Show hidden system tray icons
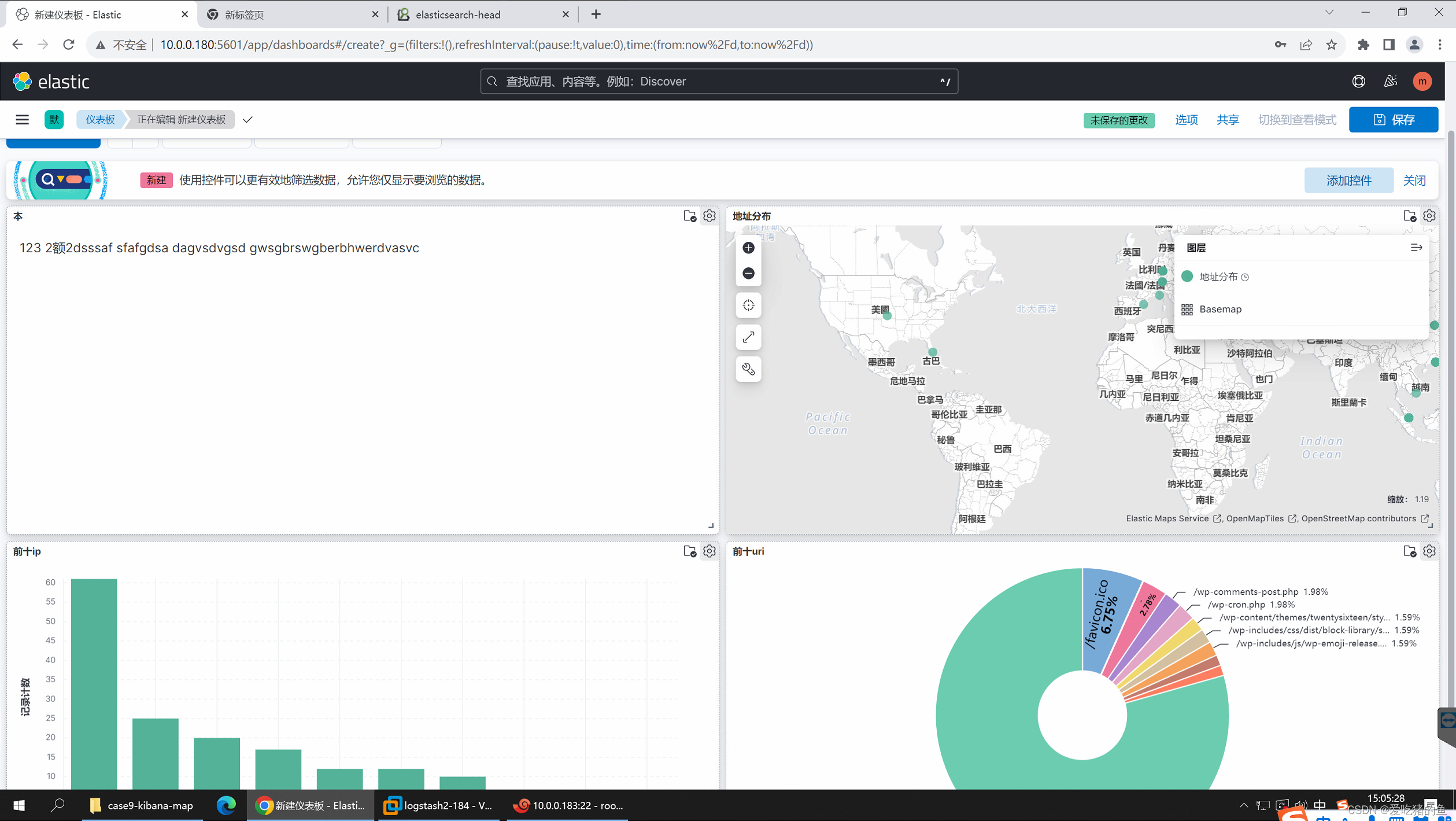Viewport: 1456px width, 821px height. pos(1243,805)
